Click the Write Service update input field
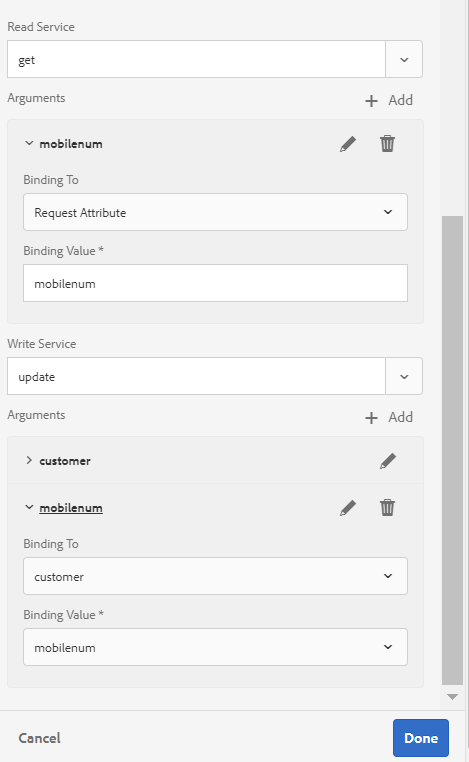Screen dimensions: 469x762 (x=196, y=377)
